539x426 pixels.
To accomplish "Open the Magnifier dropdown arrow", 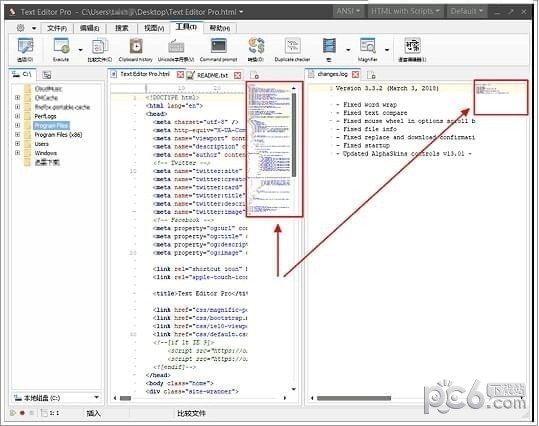I will 387,50.
